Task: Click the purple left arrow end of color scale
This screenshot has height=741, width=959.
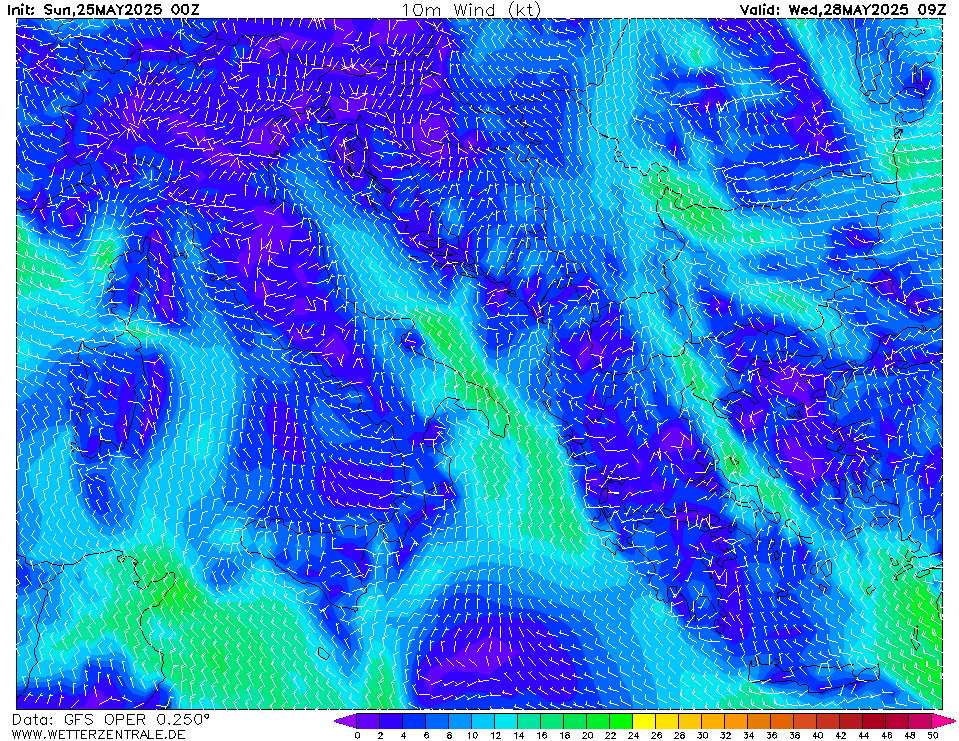Action: point(346,721)
